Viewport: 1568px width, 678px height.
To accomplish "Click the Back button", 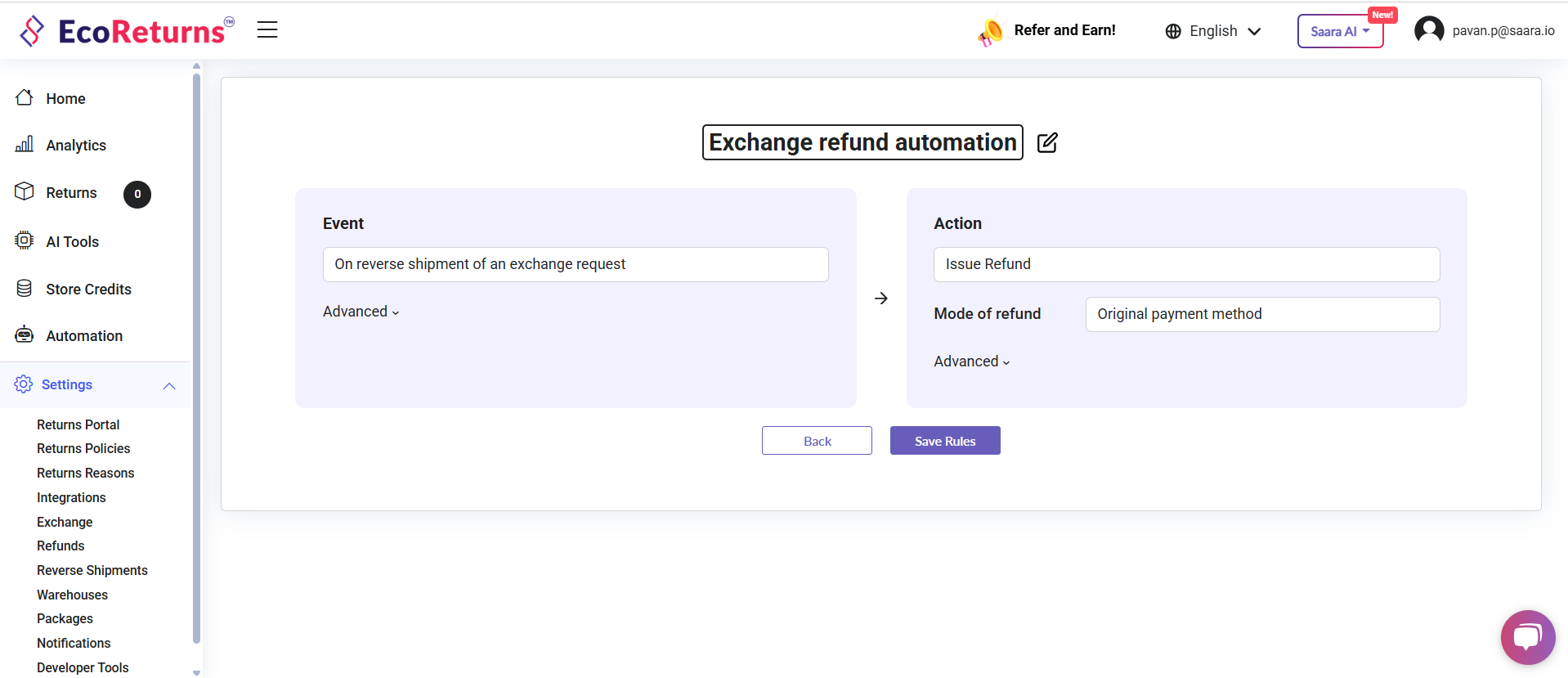I will coord(817,441).
